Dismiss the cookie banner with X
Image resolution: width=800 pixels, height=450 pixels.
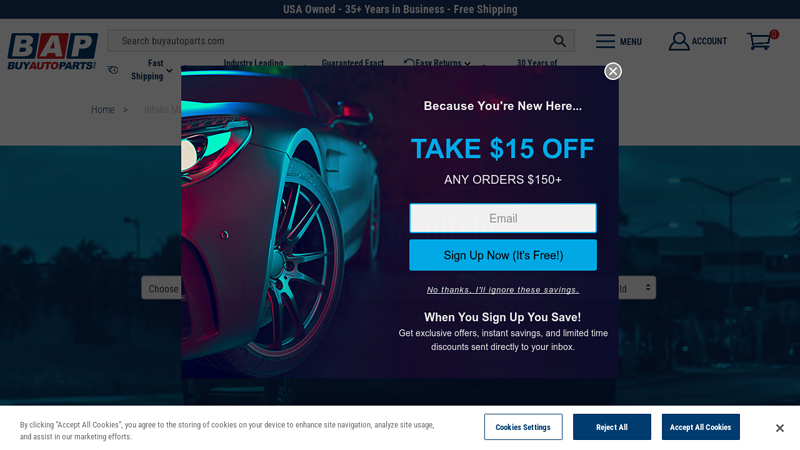[780, 428]
